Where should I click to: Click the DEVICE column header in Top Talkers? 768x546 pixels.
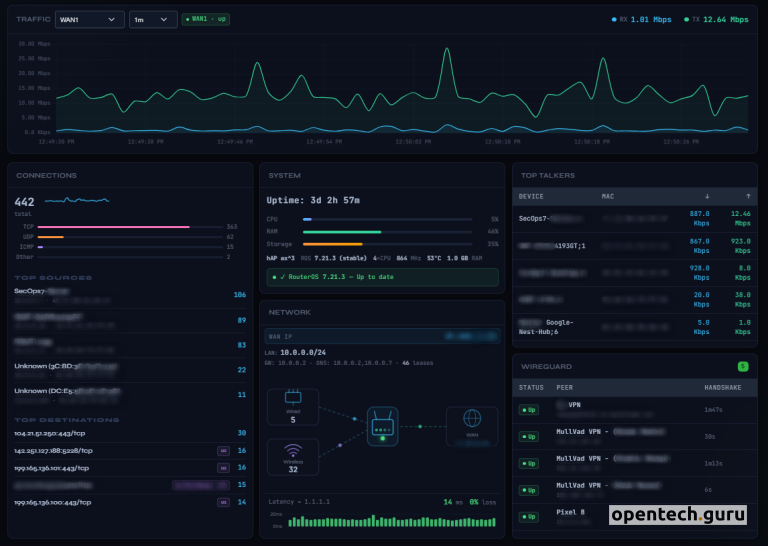pyautogui.click(x=531, y=196)
